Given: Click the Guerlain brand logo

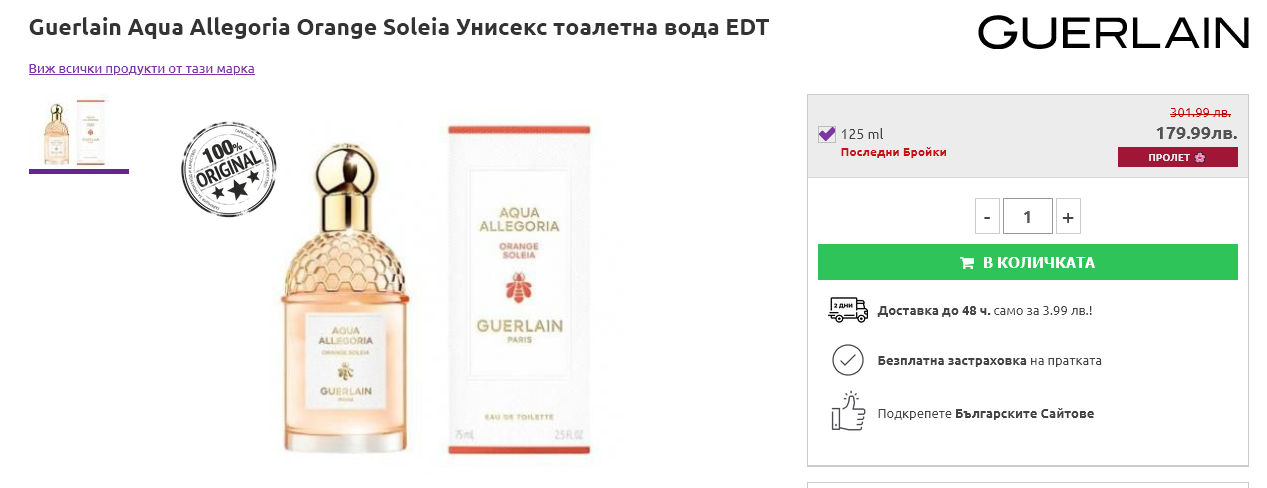Looking at the screenshot, I should pyautogui.click(x=1113, y=32).
